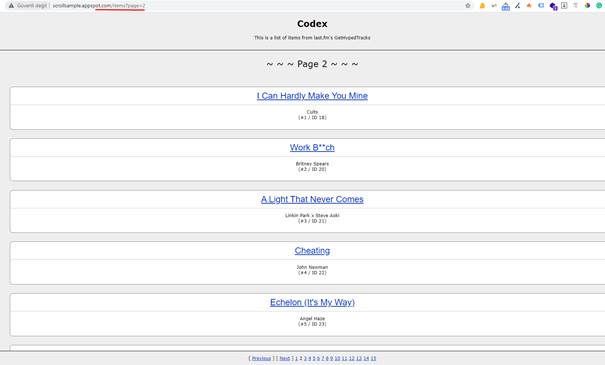Image resolution: width=605 pixels, height=365 pixels.
Task: Open the 'Echelon (It's My Way)' link
Action: [312, 302]
